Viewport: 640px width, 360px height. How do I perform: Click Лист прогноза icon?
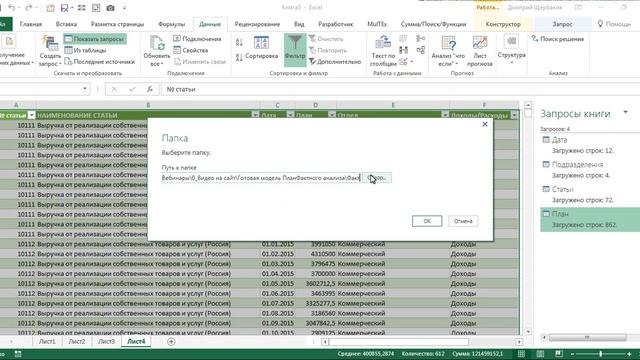click(x=480, y=51)
